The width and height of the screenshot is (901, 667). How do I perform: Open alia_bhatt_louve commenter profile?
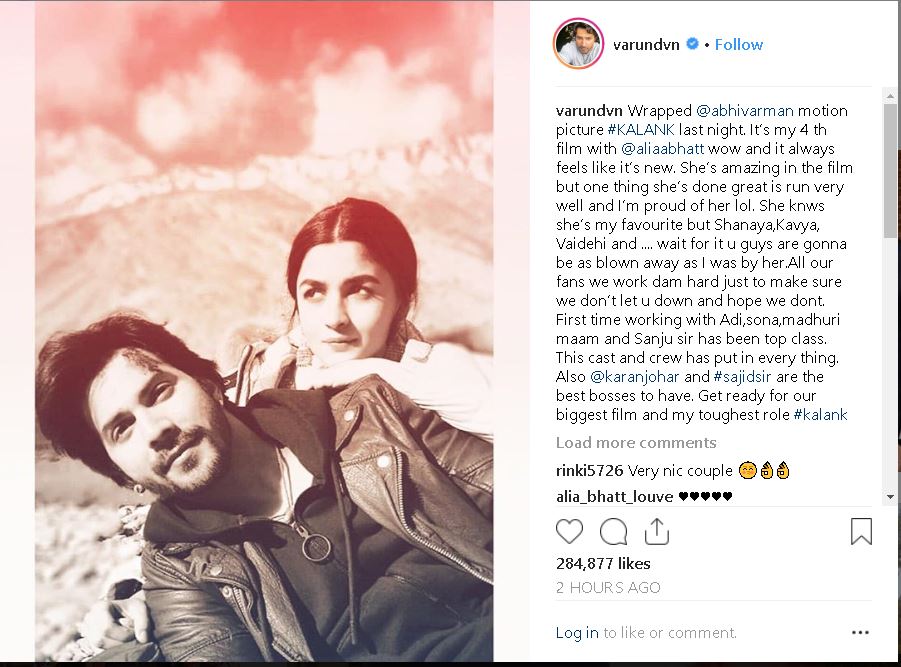coord(614,496)
